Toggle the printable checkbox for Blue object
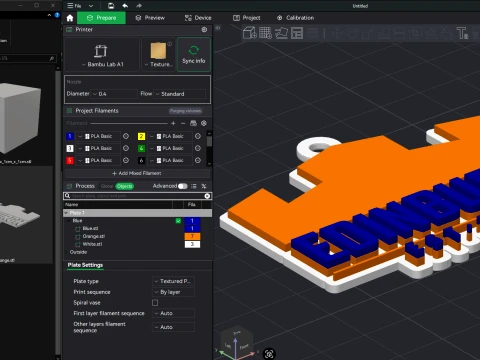480x360 pixels. coord(178,221)
